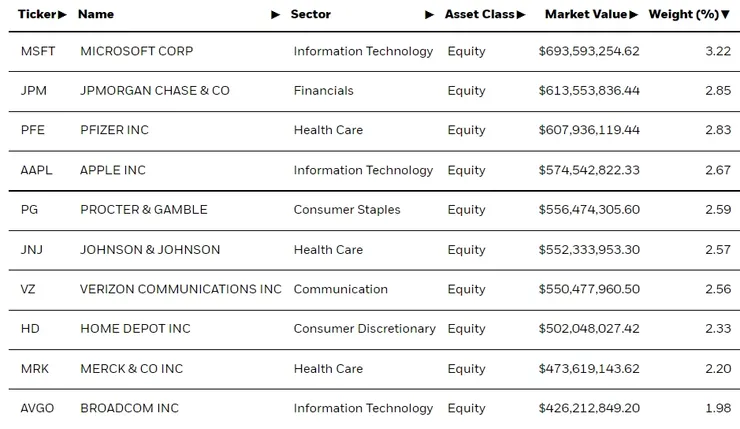Select HOME DEPOT INC row
The width and height of the screenshot is (740, 429).
coord(135,329)
